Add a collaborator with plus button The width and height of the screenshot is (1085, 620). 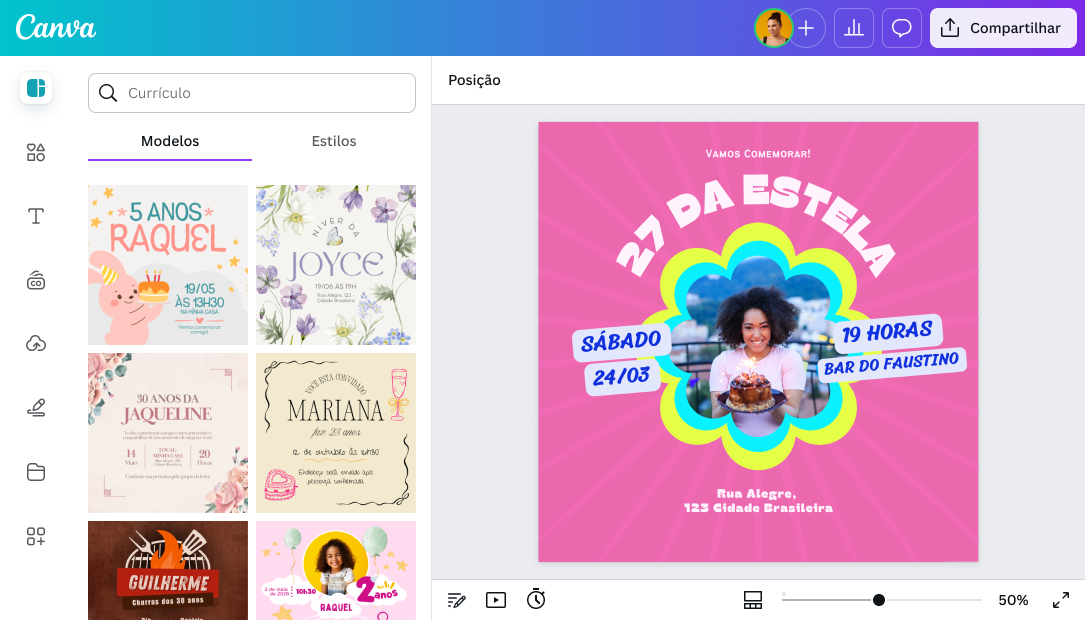click(806, 28)
